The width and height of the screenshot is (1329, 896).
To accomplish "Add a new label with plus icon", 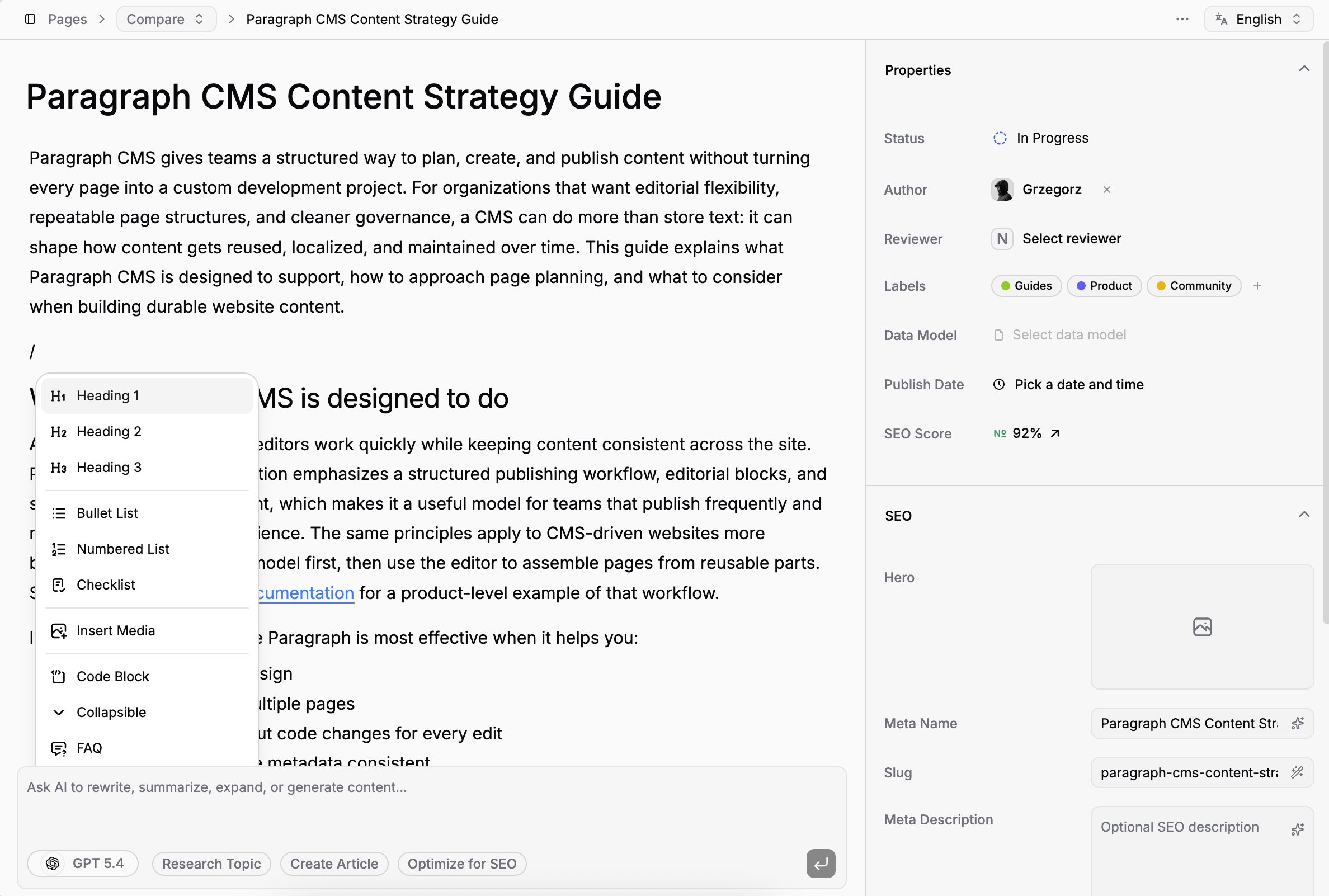I will [x=1257, y=286].
